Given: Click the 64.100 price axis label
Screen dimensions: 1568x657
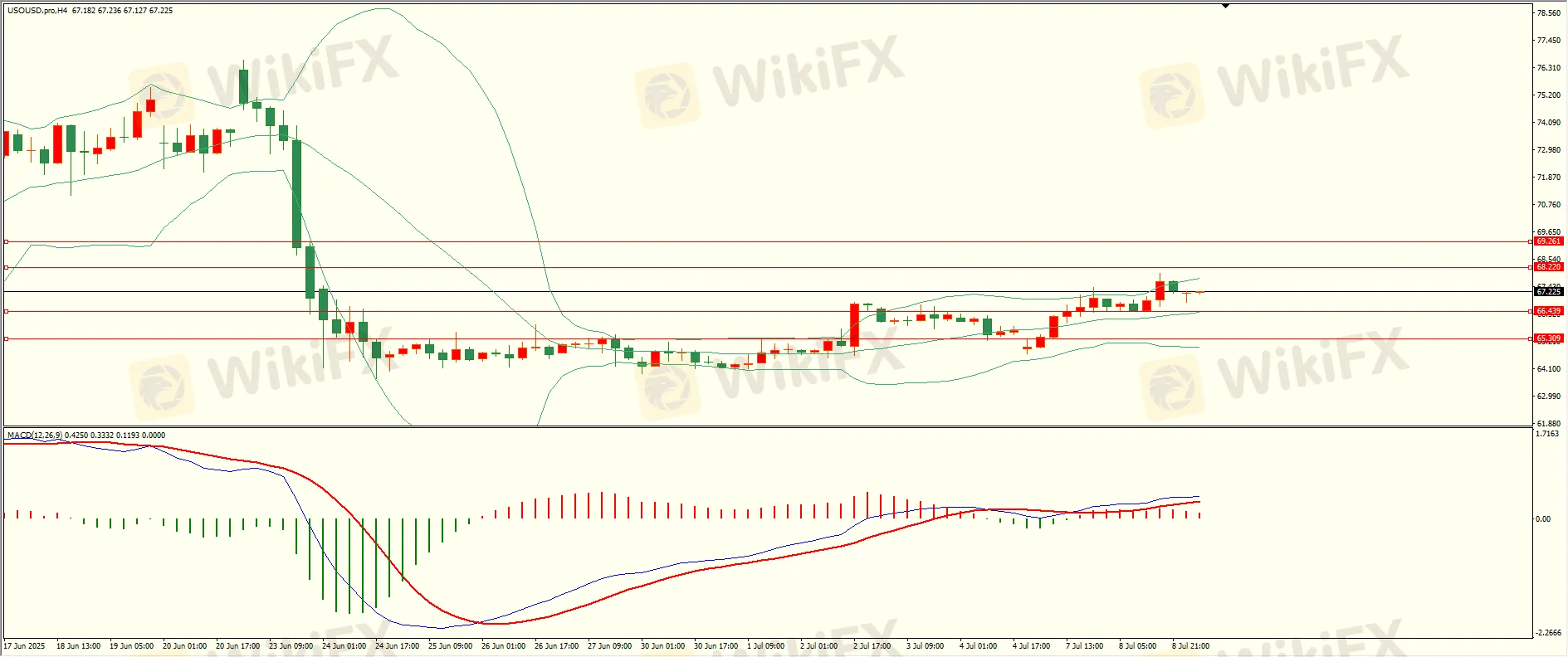Looking at the screenshot, I should [1549, 369].
